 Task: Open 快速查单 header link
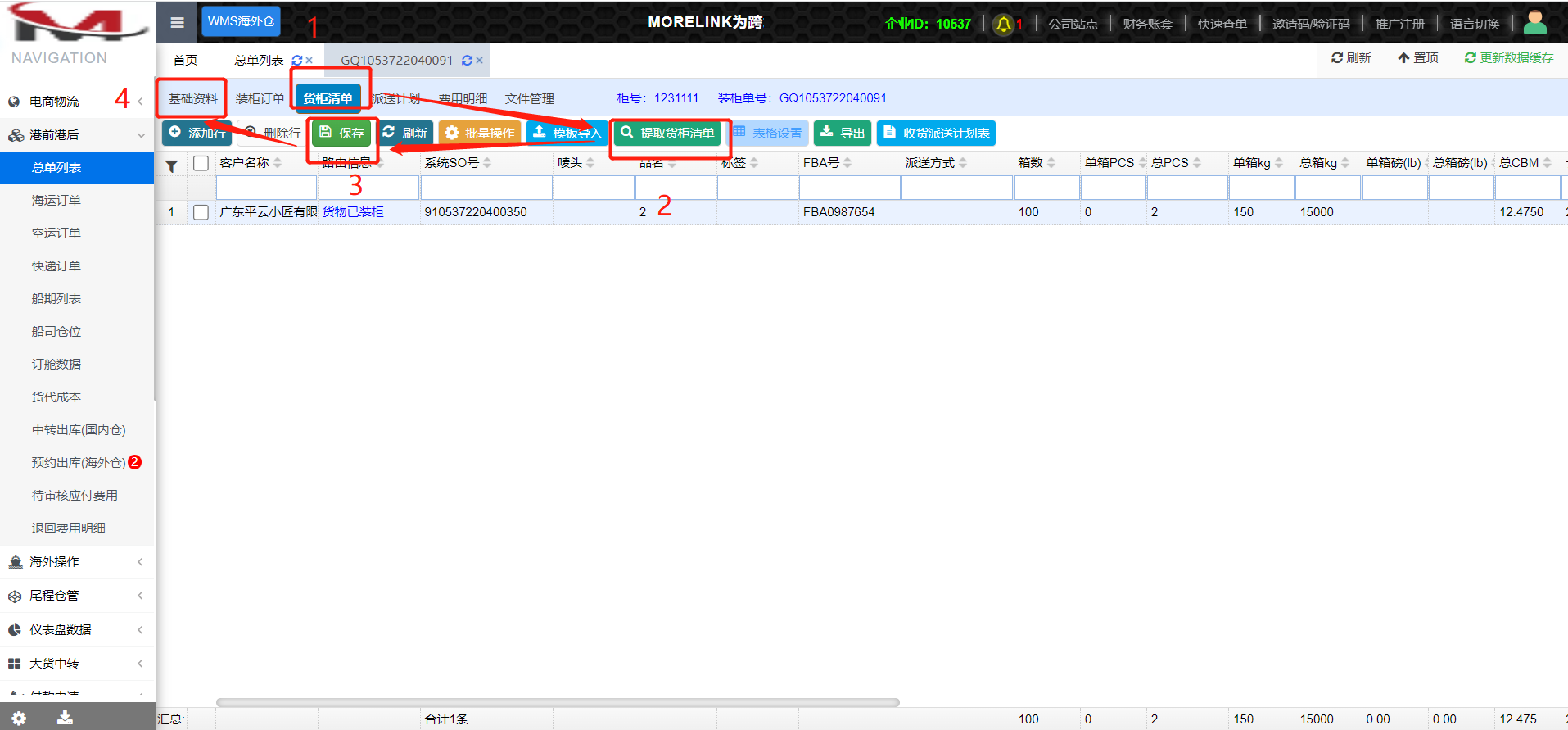point(1222,25)
